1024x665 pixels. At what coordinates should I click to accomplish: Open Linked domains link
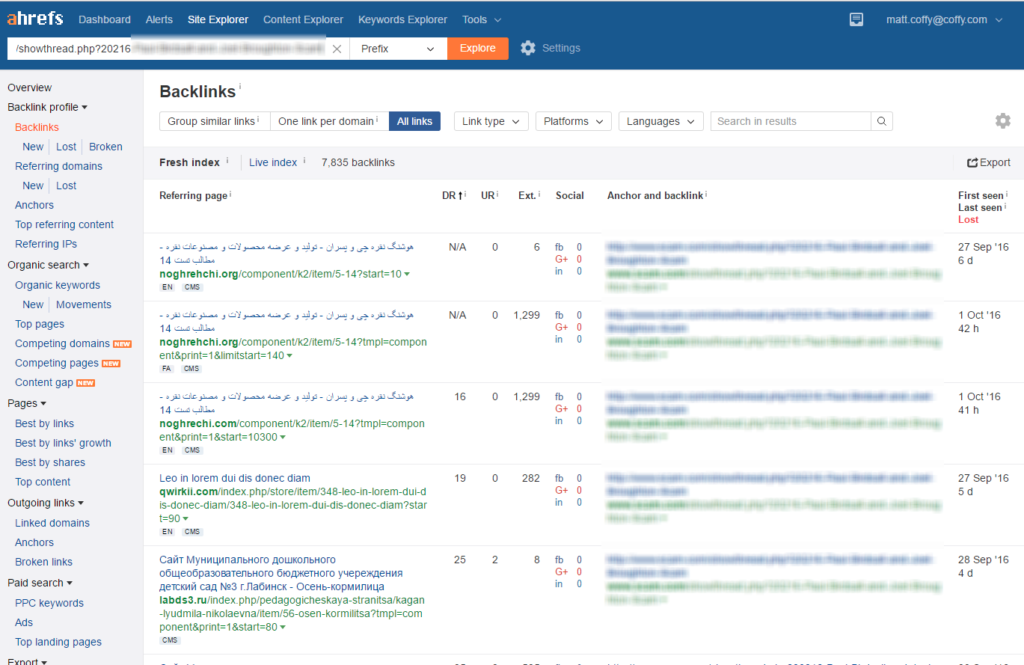click(x=52, y=523)
